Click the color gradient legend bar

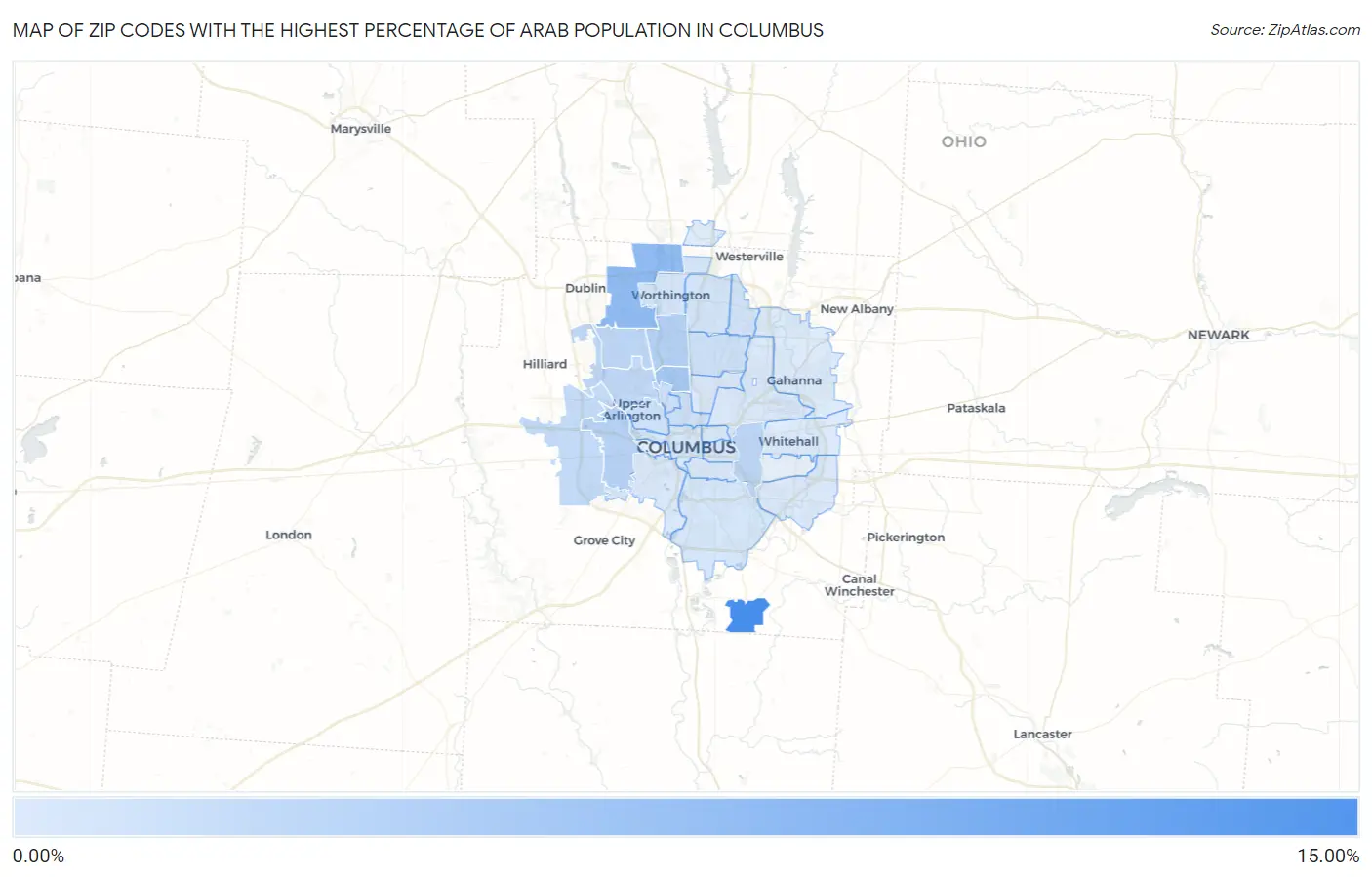click(x=686, y=817)
